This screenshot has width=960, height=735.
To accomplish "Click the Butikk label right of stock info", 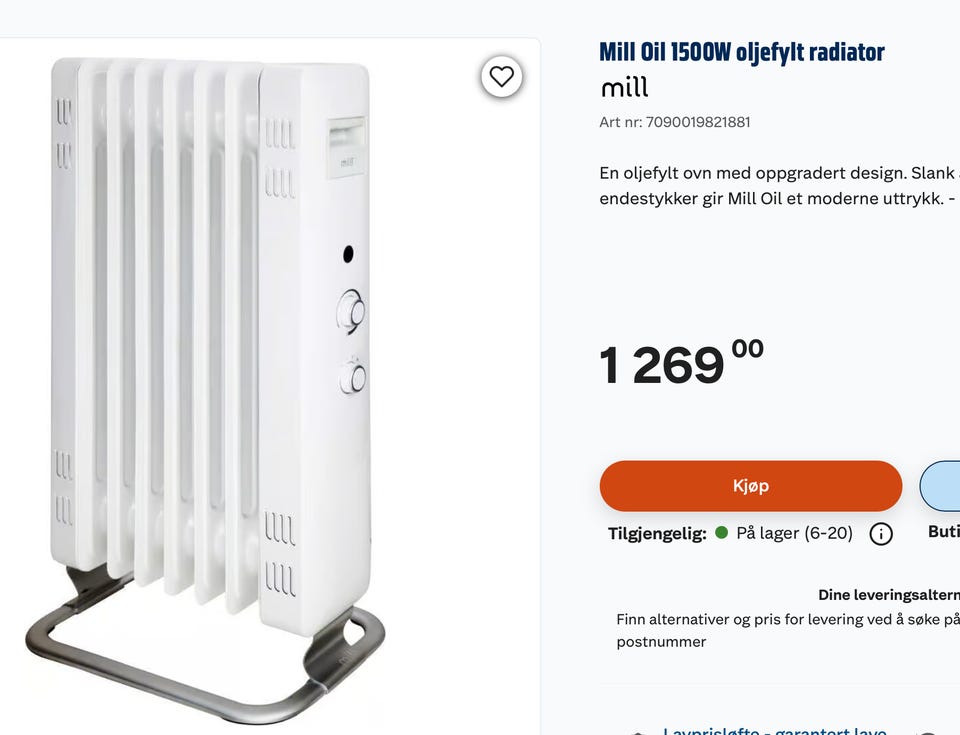I will 943,532.
